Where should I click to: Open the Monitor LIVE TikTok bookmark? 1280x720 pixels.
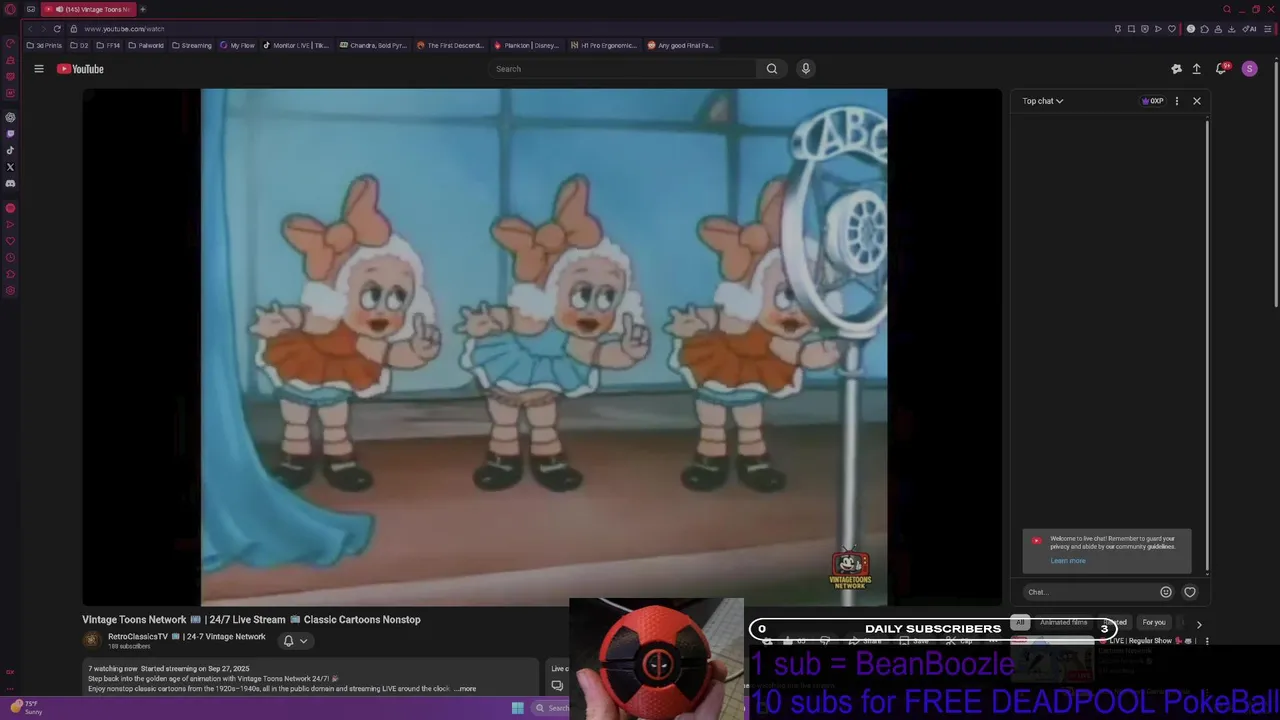pos(296,45)
